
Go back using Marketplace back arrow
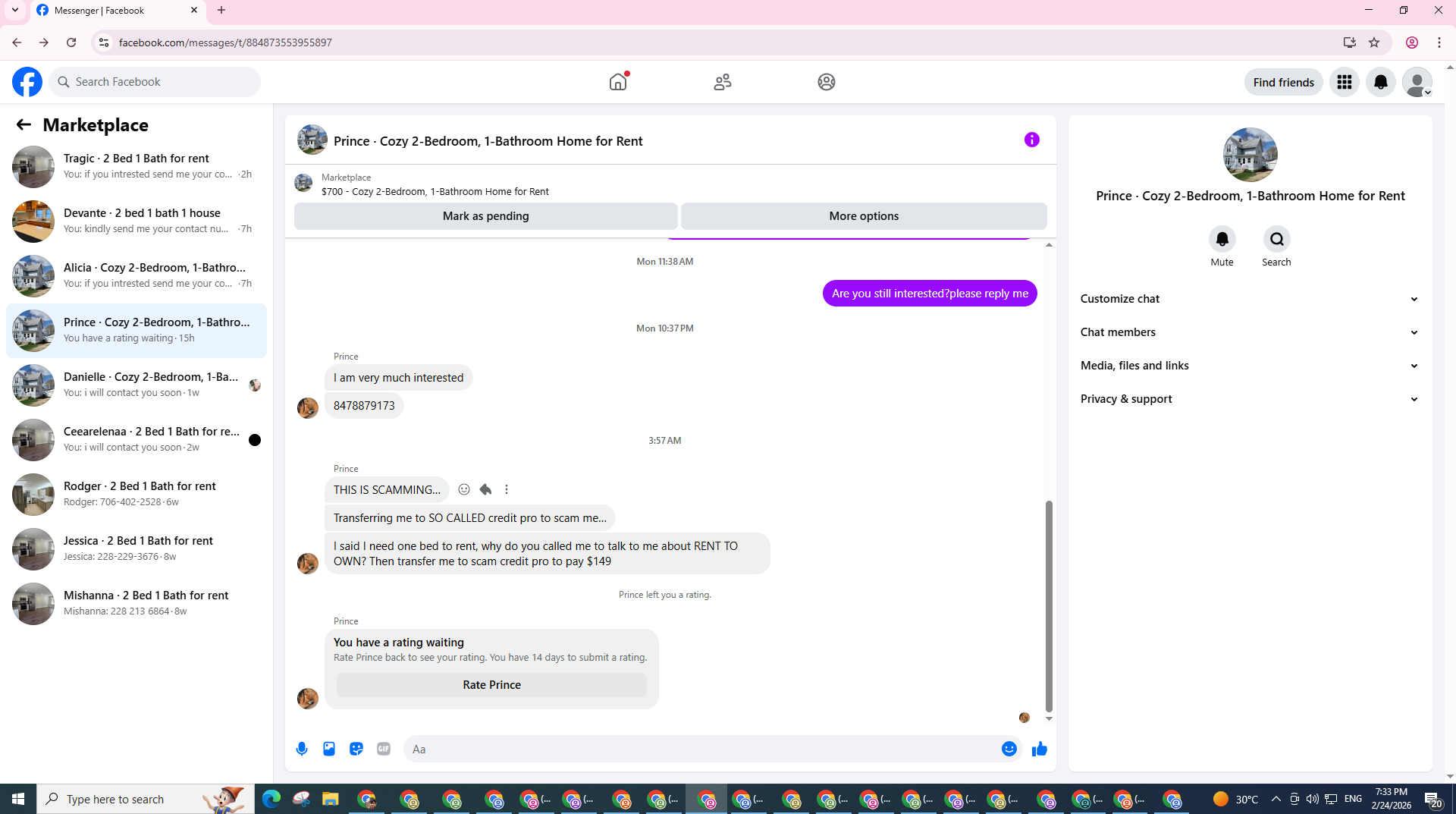tap(24, 124)
